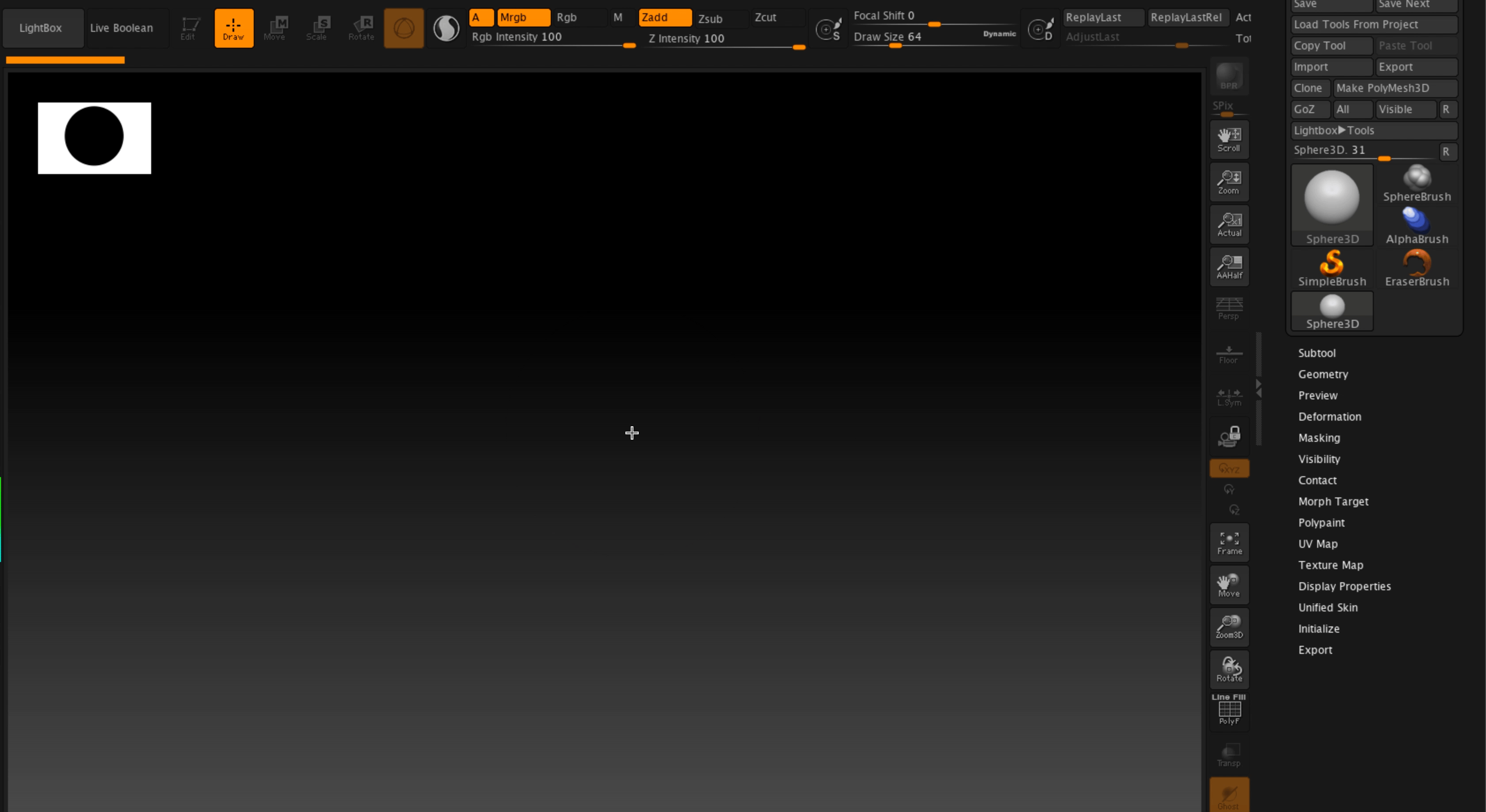Screen dimensions: 1486x812
Task: Open the LightBox tab
Action: point(40,28)
